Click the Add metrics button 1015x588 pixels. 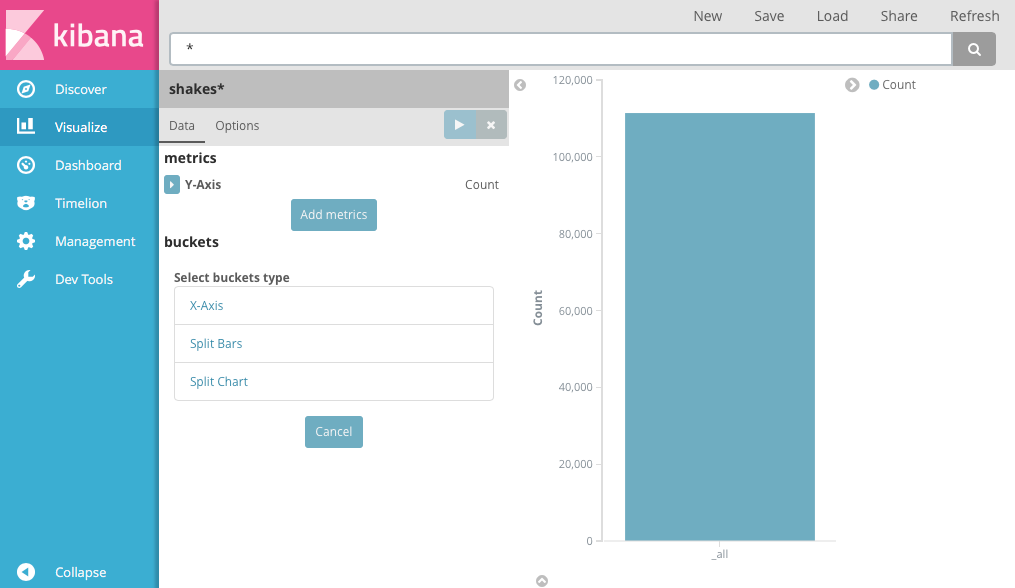pyautogui.click(x=333, y=214)
